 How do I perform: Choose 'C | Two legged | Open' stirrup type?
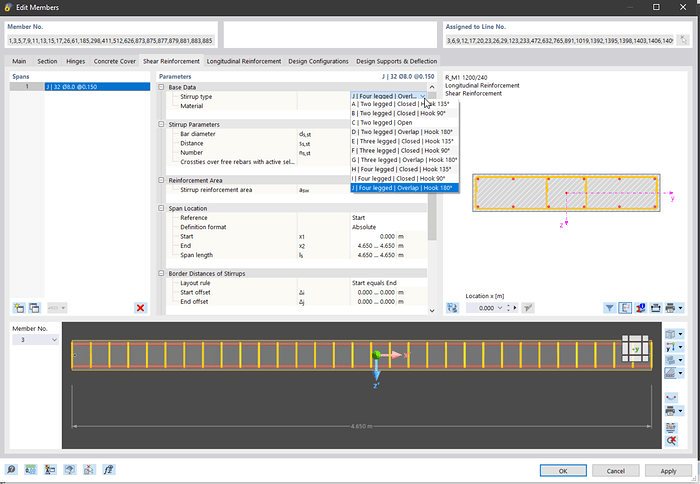(382, 122)
